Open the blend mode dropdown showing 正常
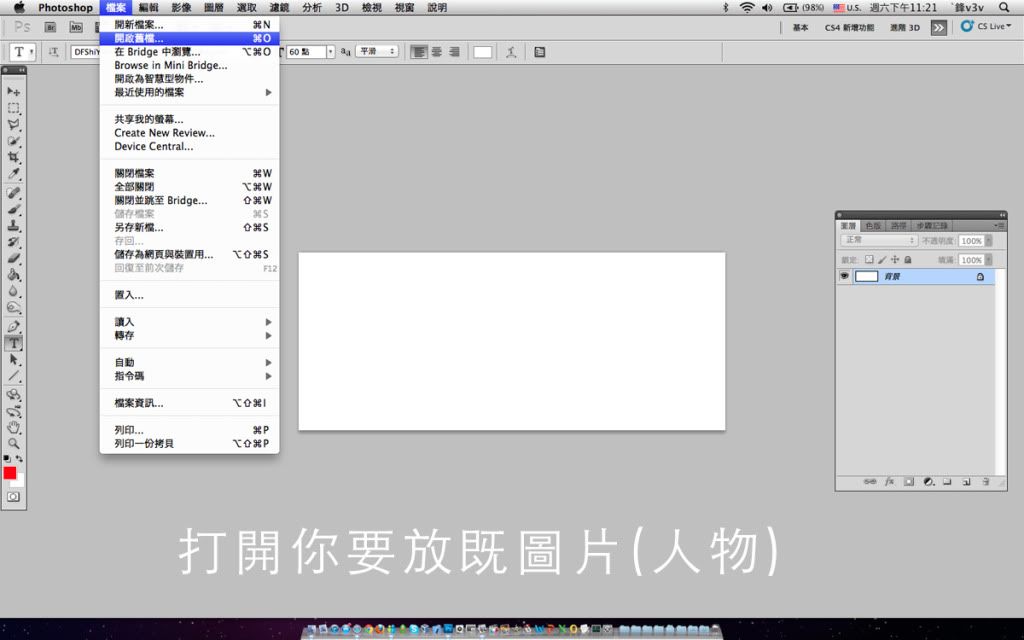 (879, 241)
